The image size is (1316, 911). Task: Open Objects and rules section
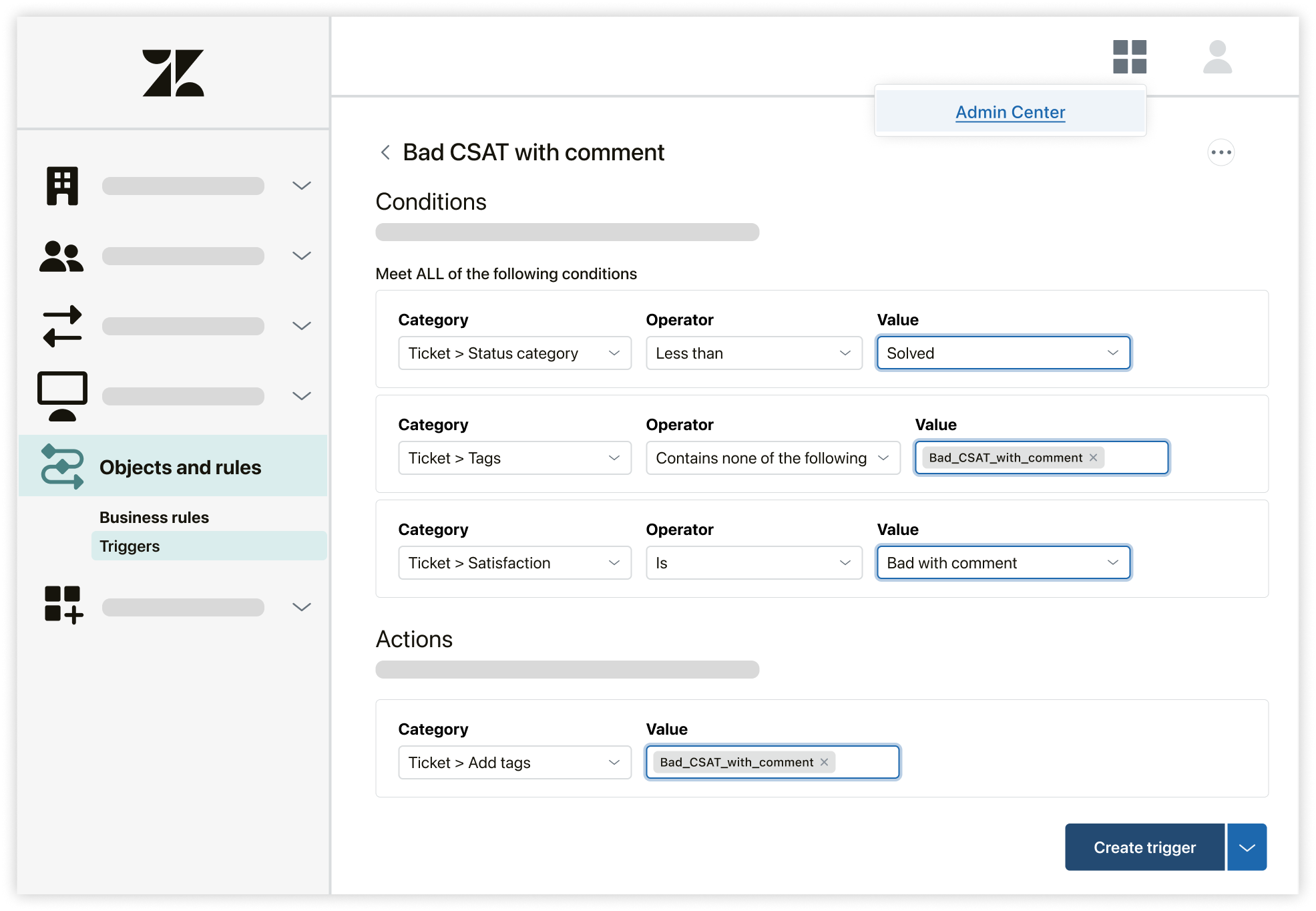click(x=180, y=467)
